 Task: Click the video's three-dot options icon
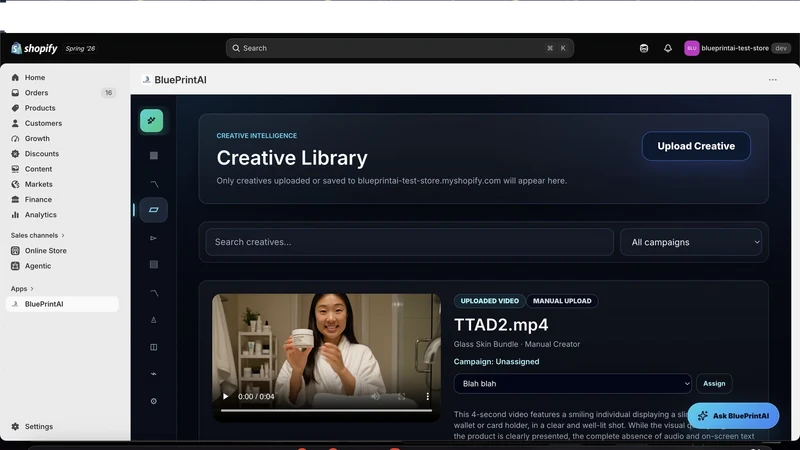(x=428, y=396)
